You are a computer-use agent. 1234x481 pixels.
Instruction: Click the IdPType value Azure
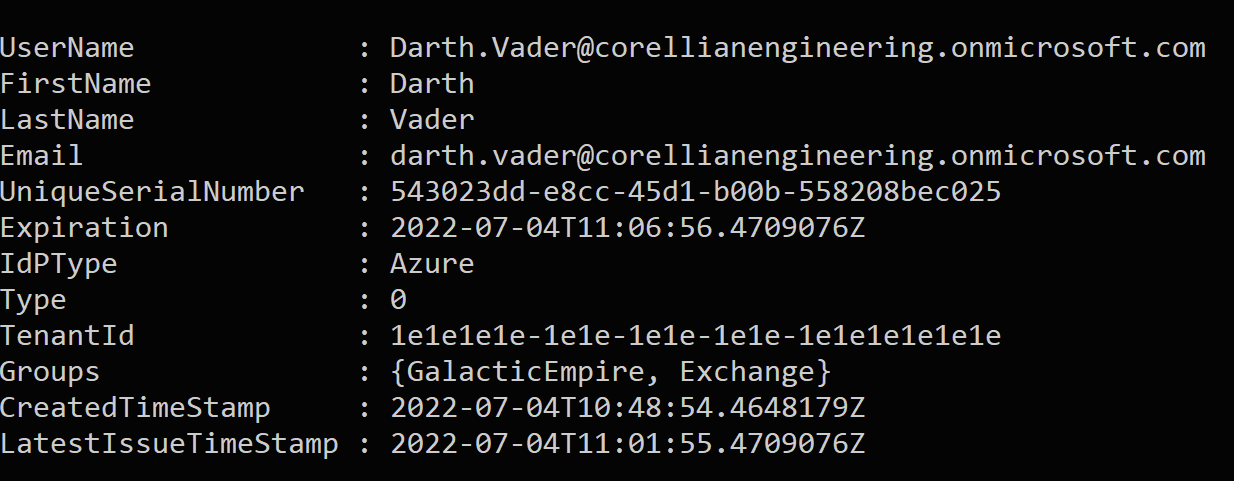(x=432, y=264)
